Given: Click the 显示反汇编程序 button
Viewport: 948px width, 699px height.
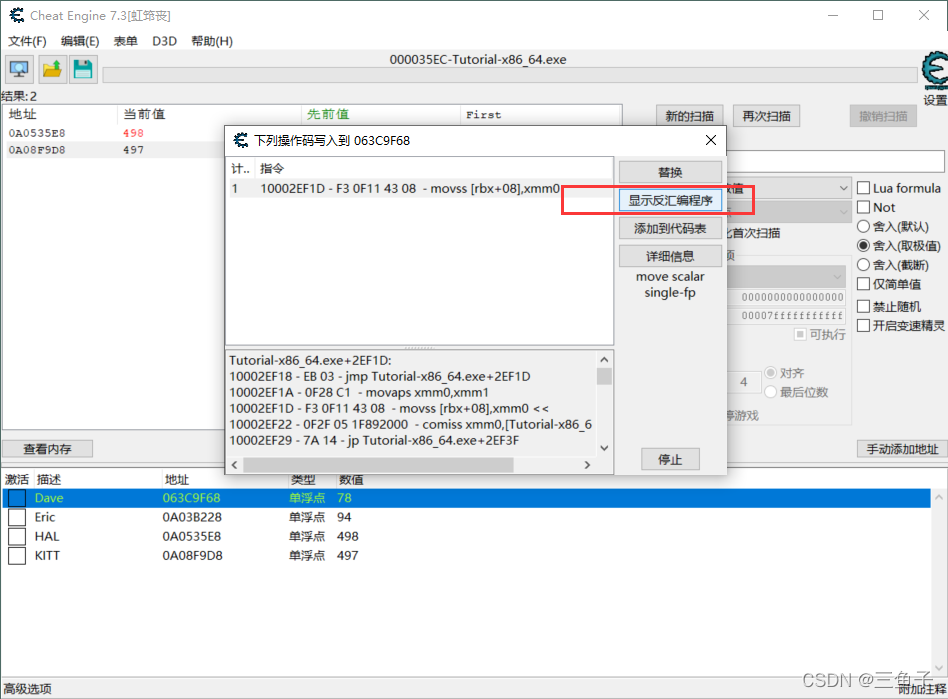Looking at the screenshot, I should point(670,200).
